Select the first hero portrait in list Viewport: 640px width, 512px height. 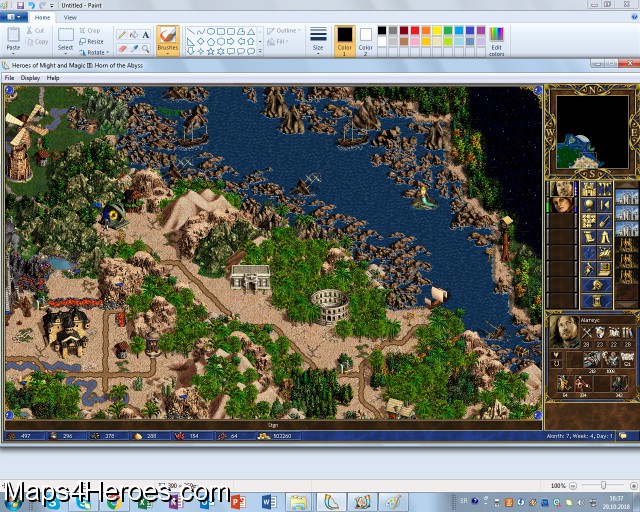coord(562,189)
